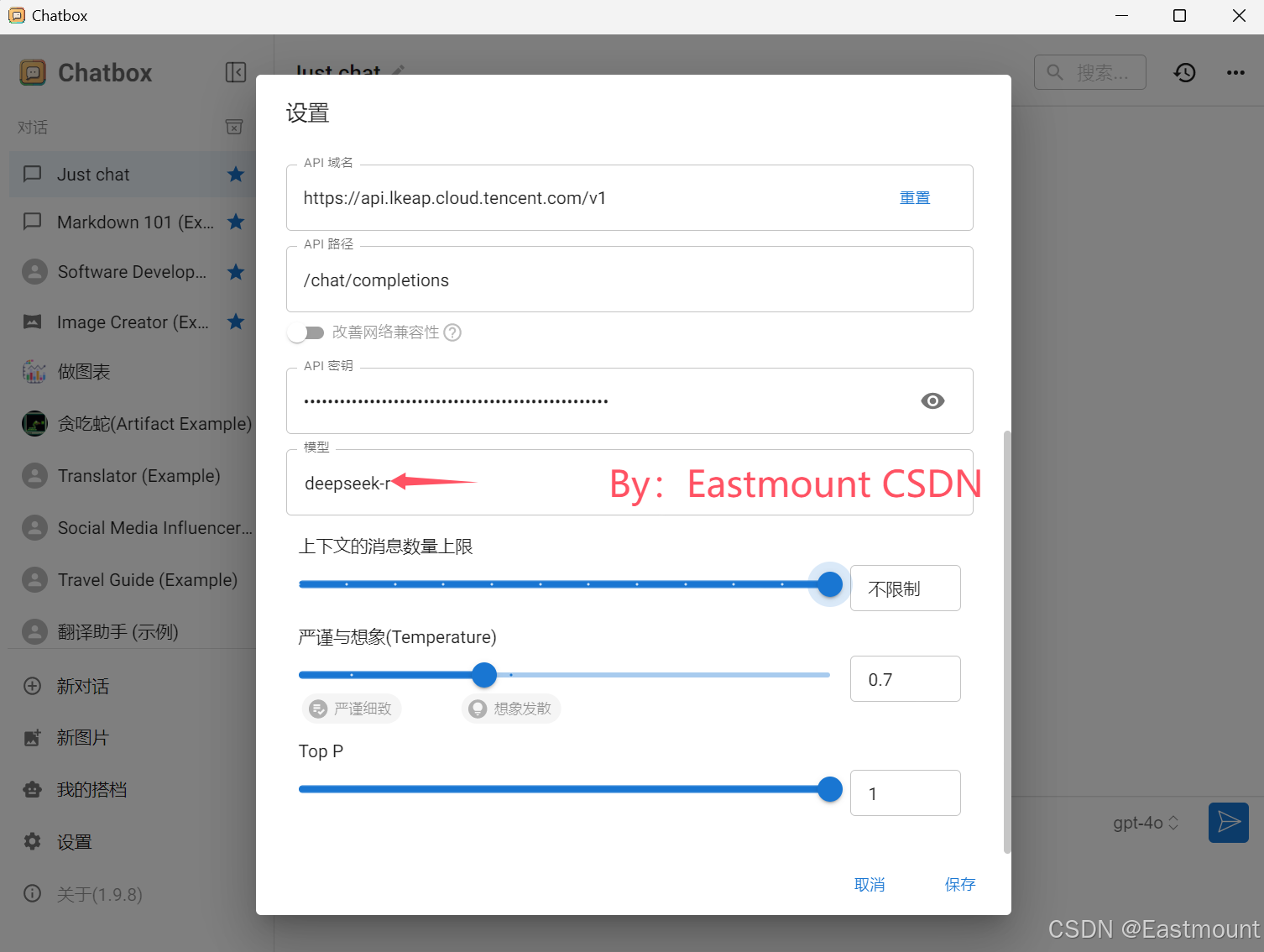Open Software Developer conversation

pos(133,272)
